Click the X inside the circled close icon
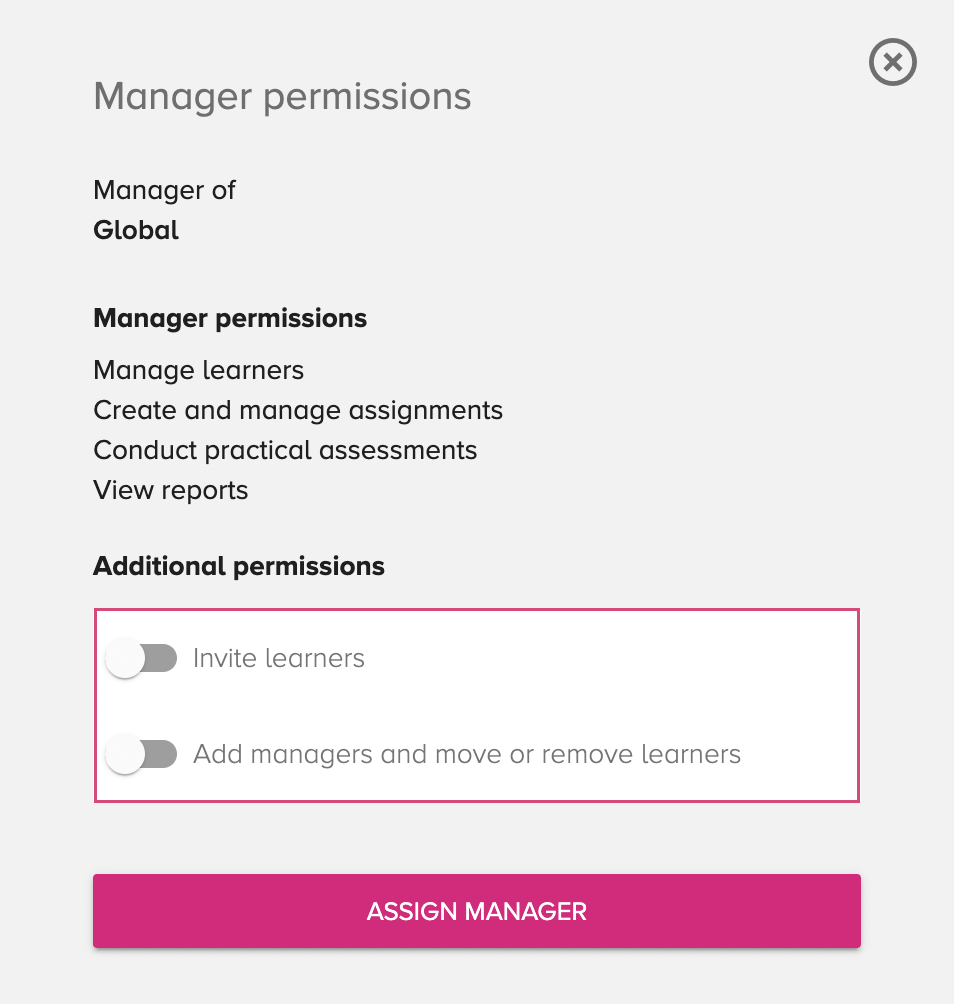Image resolution: width=954 pixels, height=1004 pixels. (x=893, y=62)
